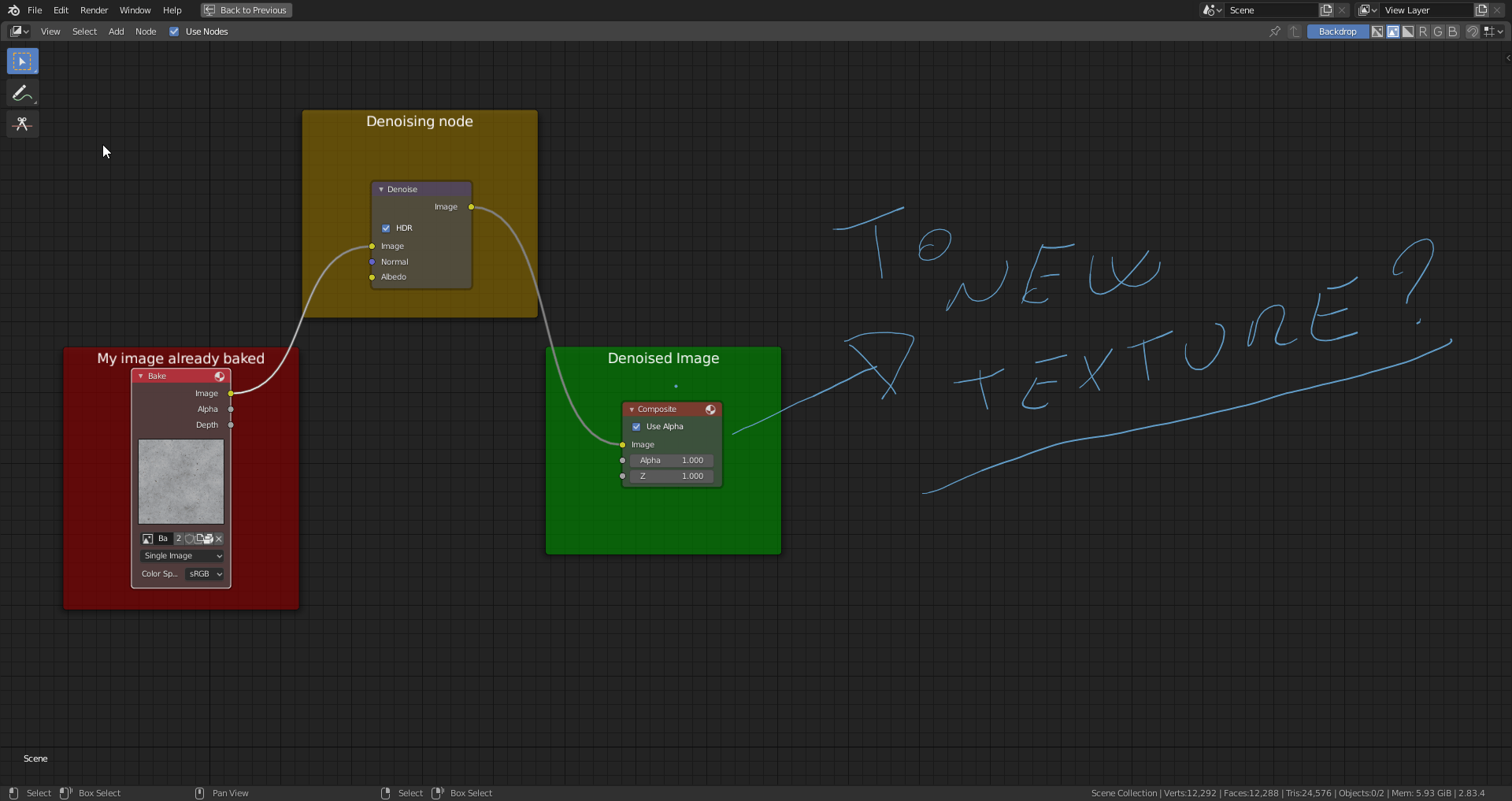Open the Single Image source dropdown

click(181, 556)
